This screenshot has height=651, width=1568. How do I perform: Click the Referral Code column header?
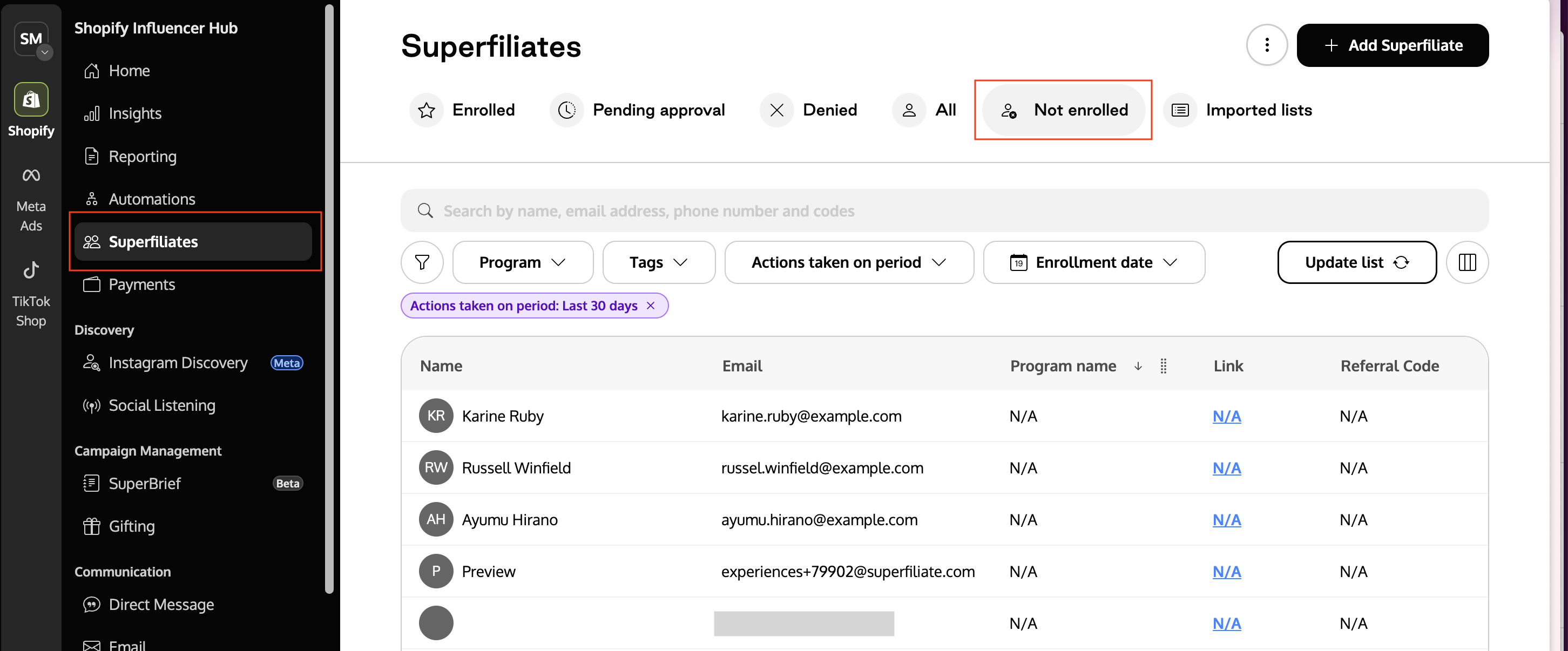pyautogui.click(x=1390, y=365)
